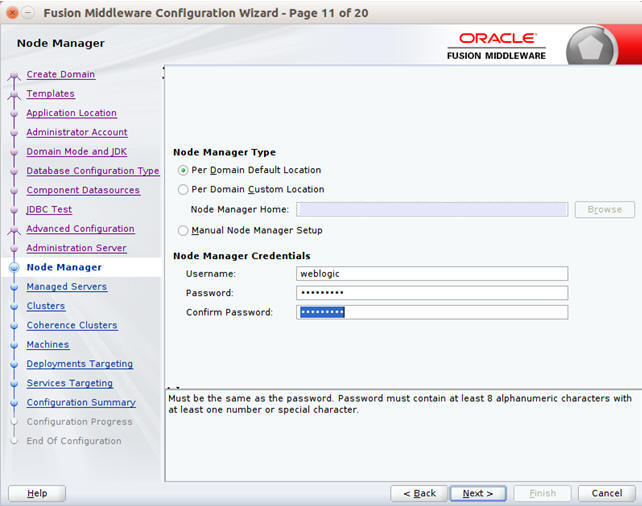Click the Node Manager Home field
The width and height of the screenshot is (642, 506).
(432, 210)
